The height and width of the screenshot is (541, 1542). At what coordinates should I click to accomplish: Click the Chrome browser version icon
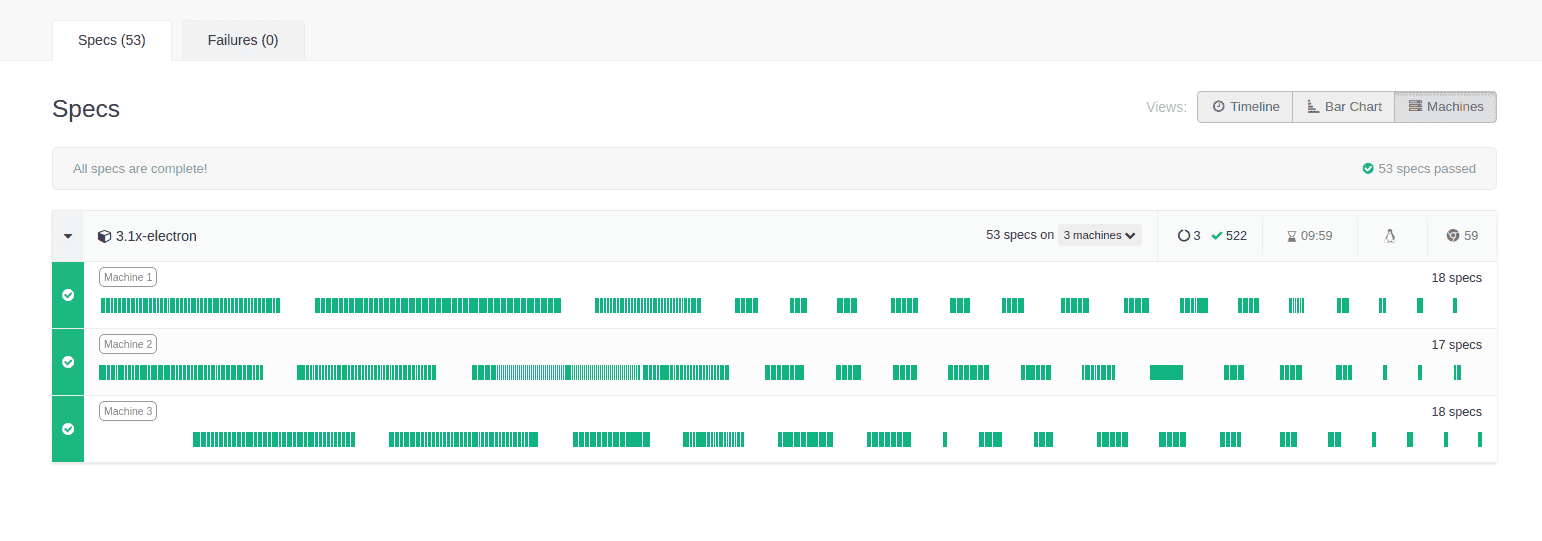(x=1452, y=236)
